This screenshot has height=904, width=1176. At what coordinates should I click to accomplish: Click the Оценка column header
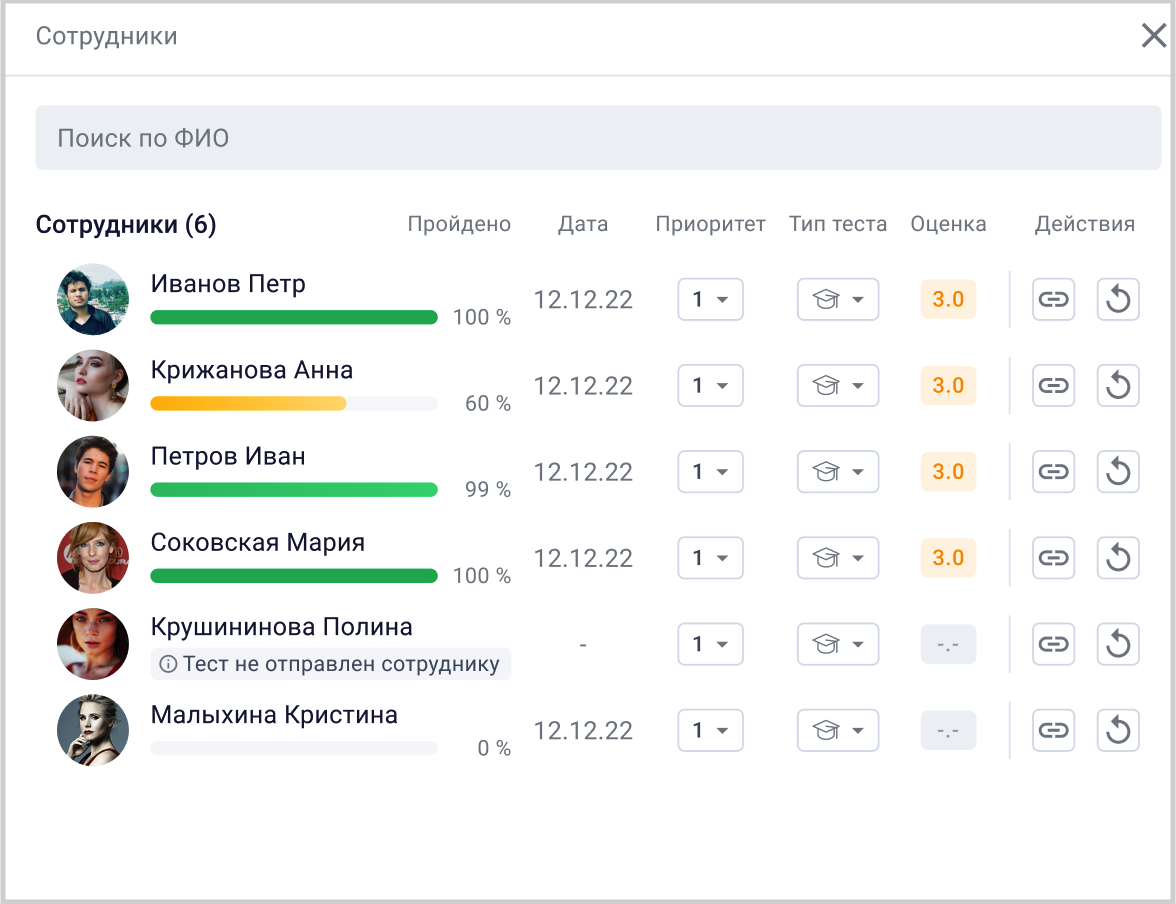tap(948, 224)
